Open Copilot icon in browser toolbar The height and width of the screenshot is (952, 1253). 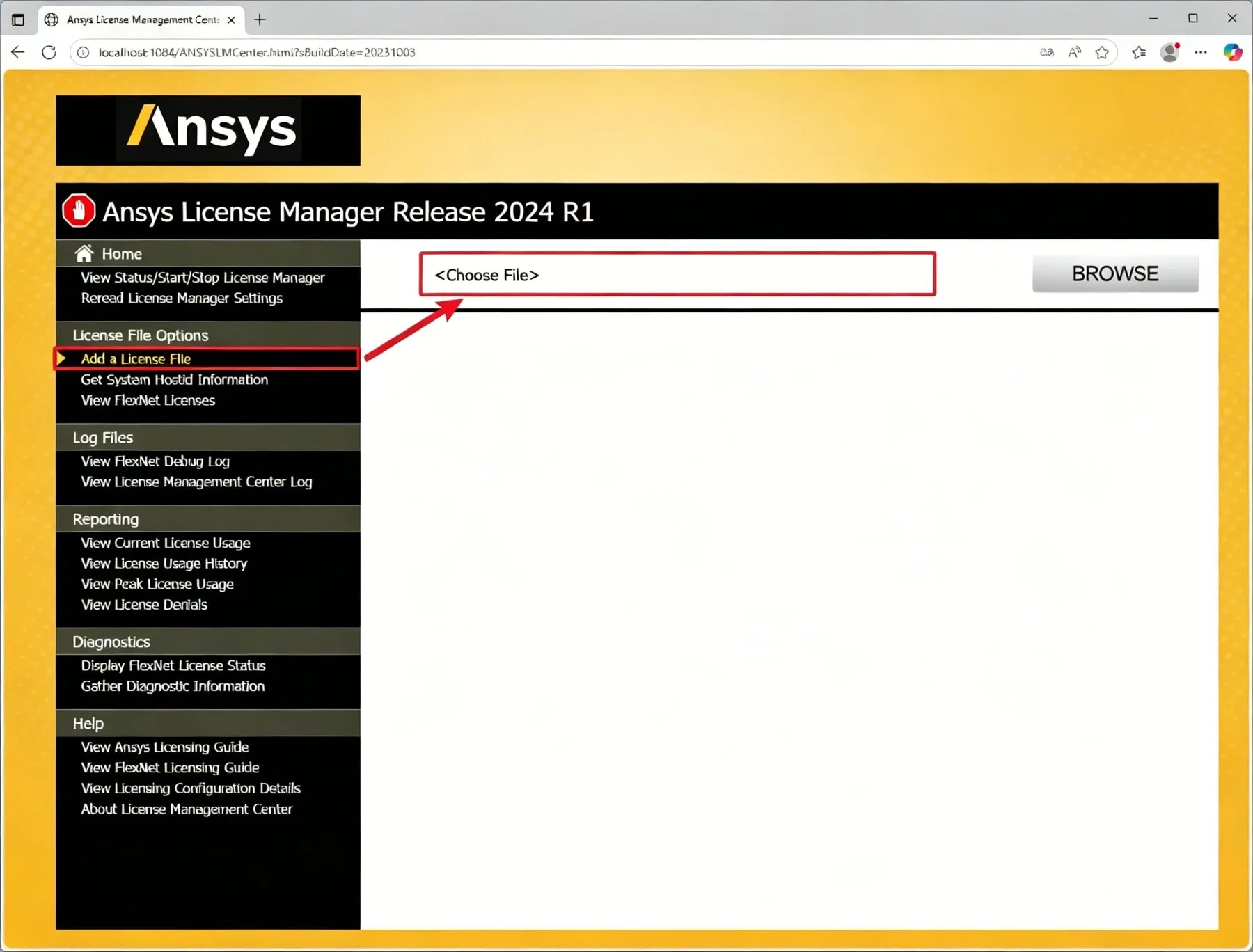point(1233,52)
